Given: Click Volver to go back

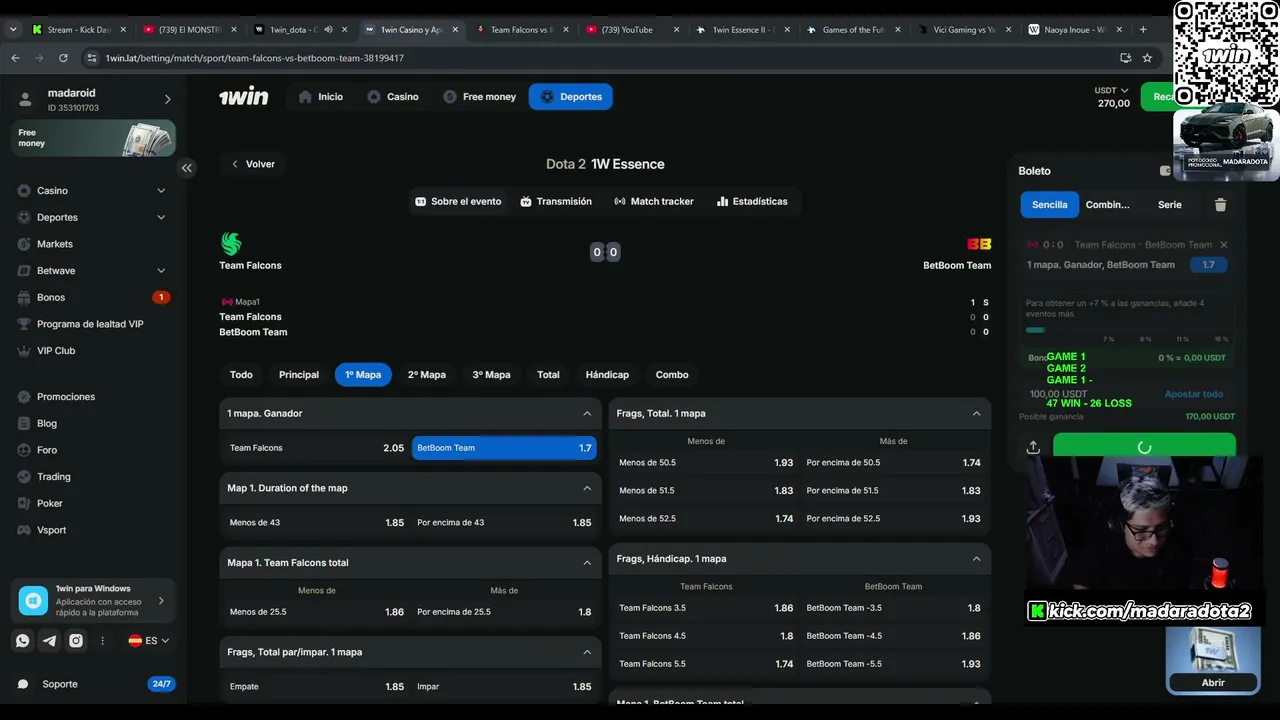Looking at the screenshot, I should 253,164.
